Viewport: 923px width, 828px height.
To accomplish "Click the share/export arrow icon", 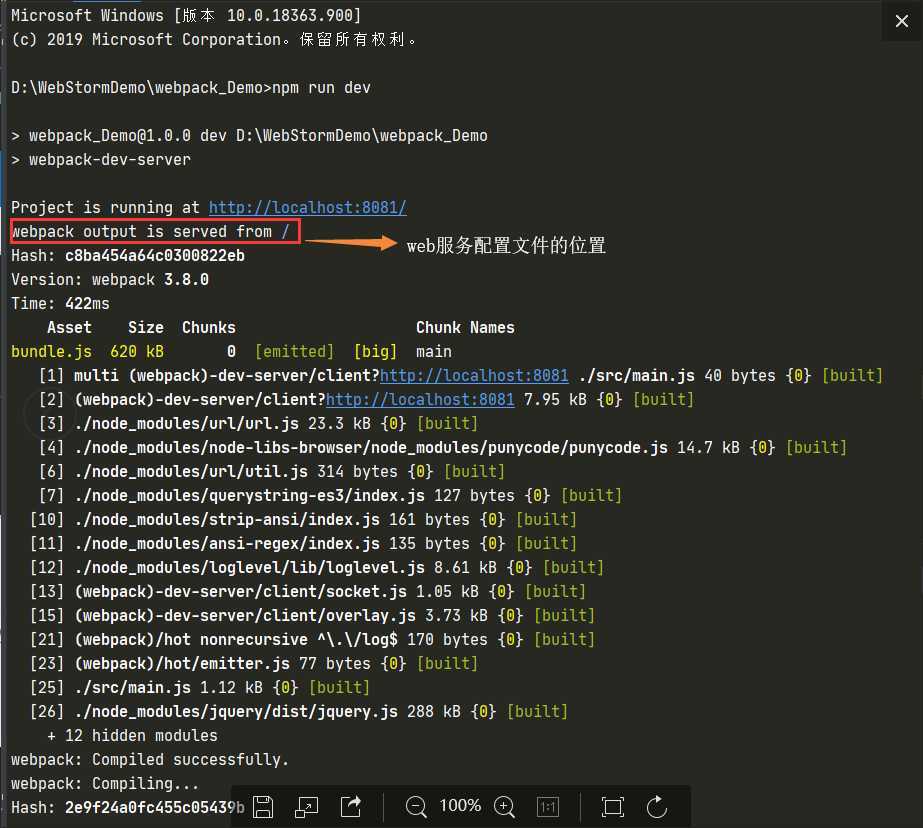I will tap(351, 806).
